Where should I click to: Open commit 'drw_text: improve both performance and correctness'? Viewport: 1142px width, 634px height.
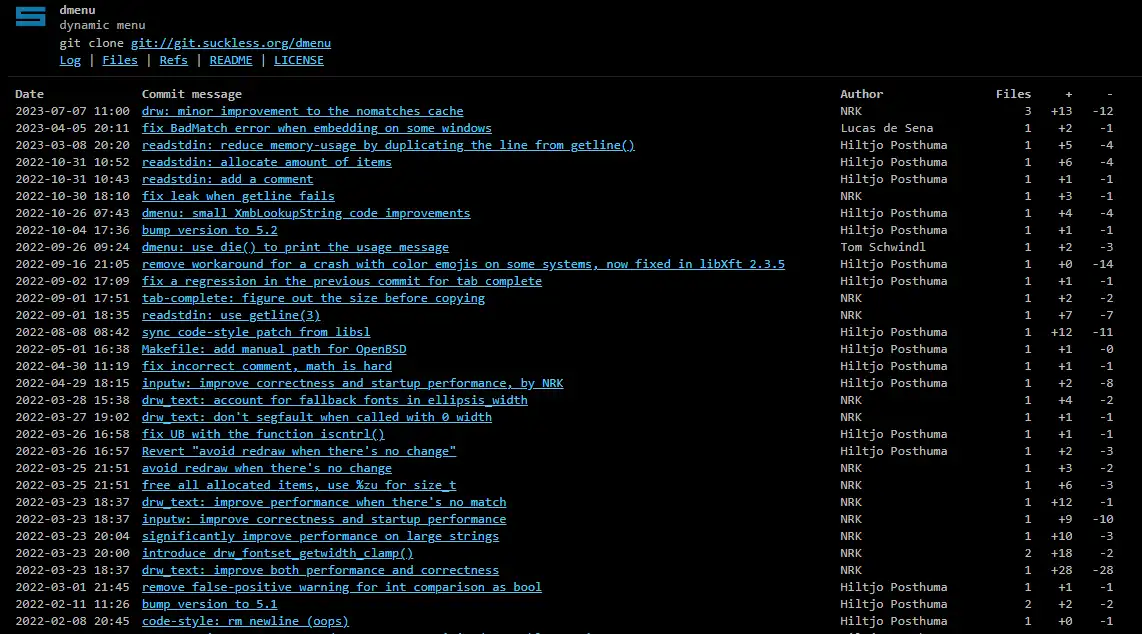(x=320, y=571)
